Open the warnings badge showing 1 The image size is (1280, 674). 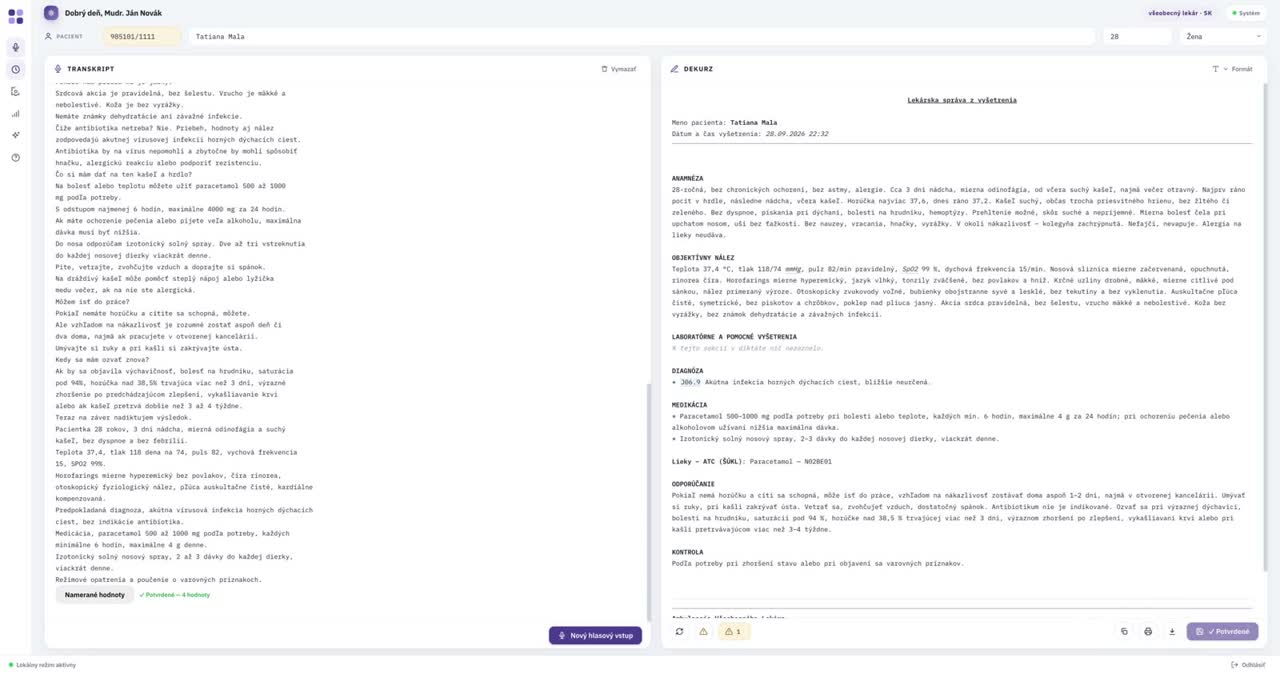[734, 632]
